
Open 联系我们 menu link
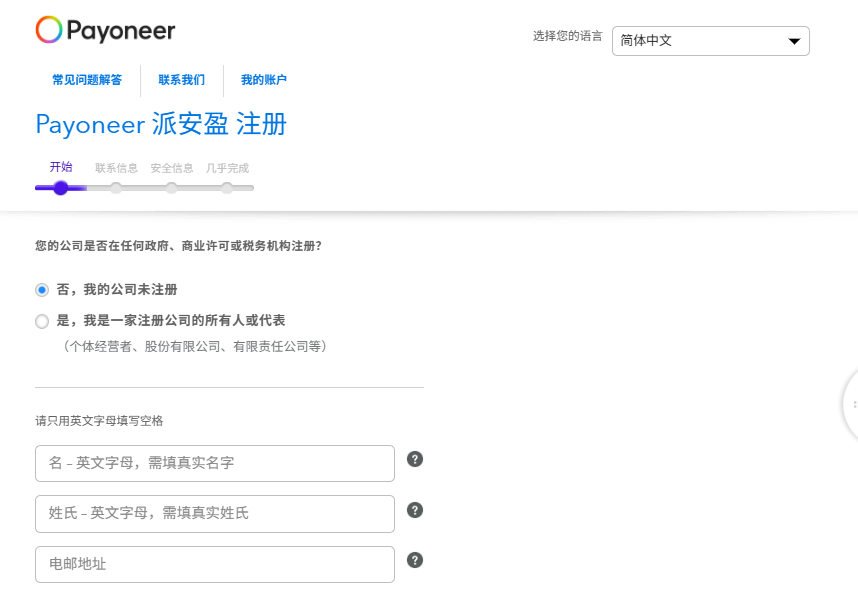(x=182, y=80)
